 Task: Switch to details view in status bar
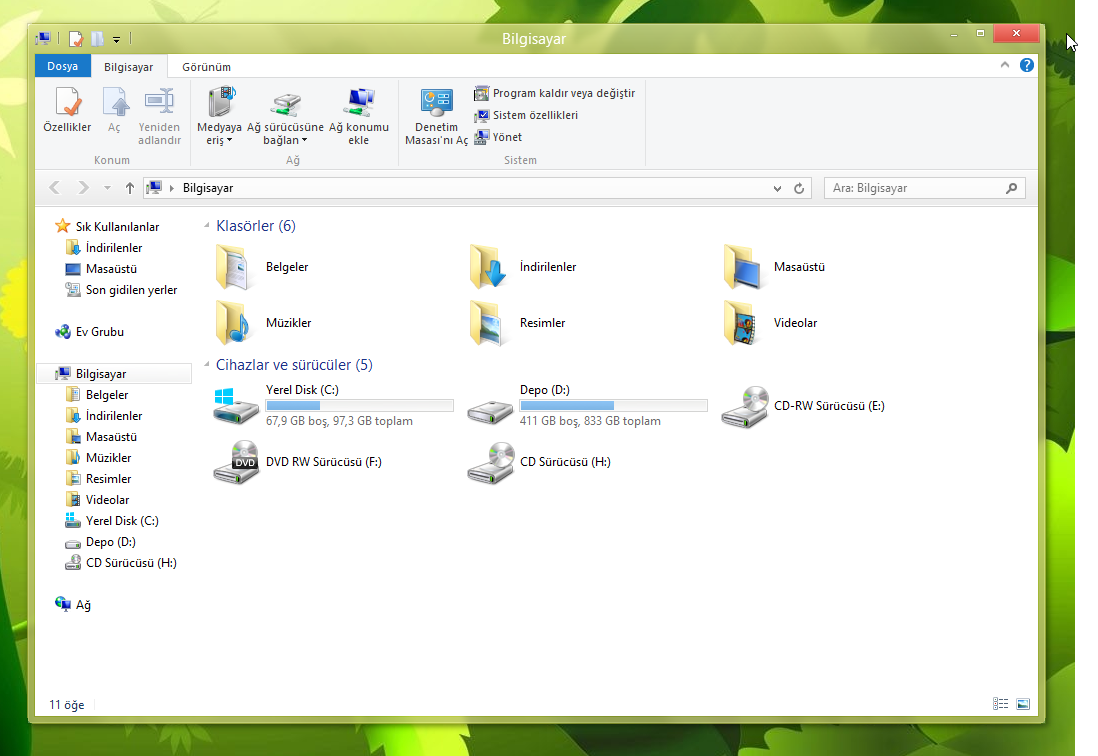click(1000, 705)
